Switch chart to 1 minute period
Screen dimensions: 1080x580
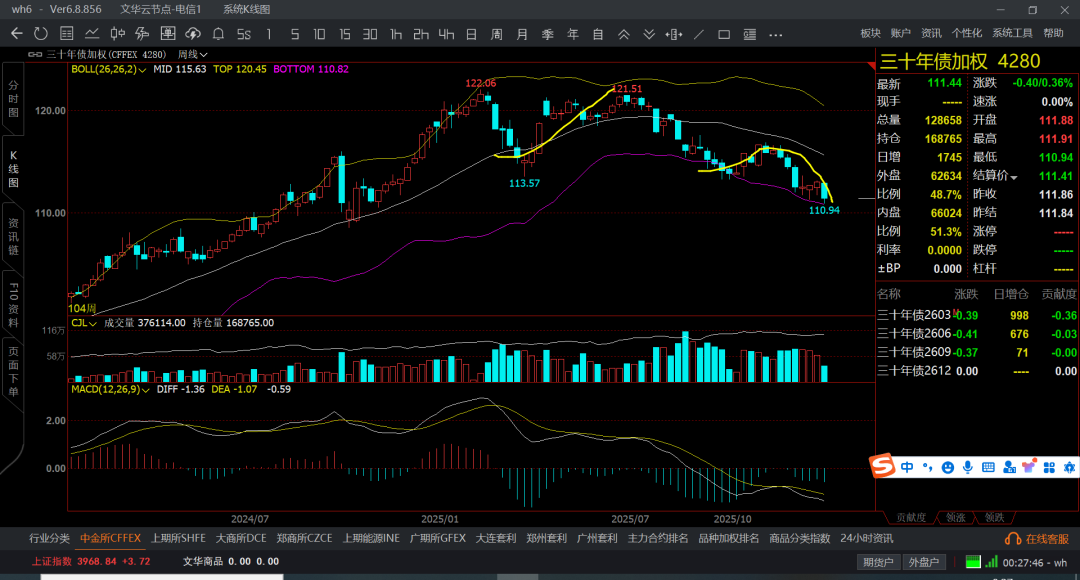(269, 34)
